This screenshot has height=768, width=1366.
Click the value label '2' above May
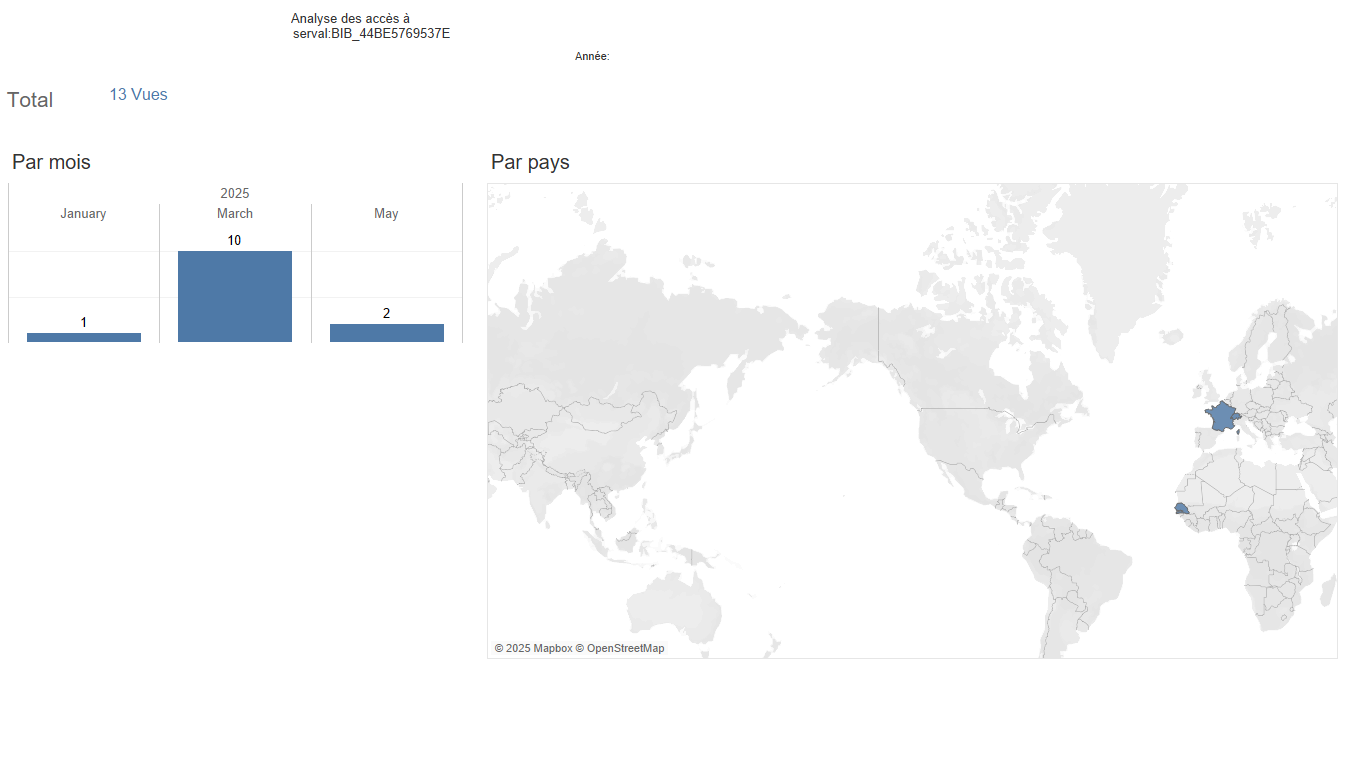pyautogui.click(x=387, y=314)
